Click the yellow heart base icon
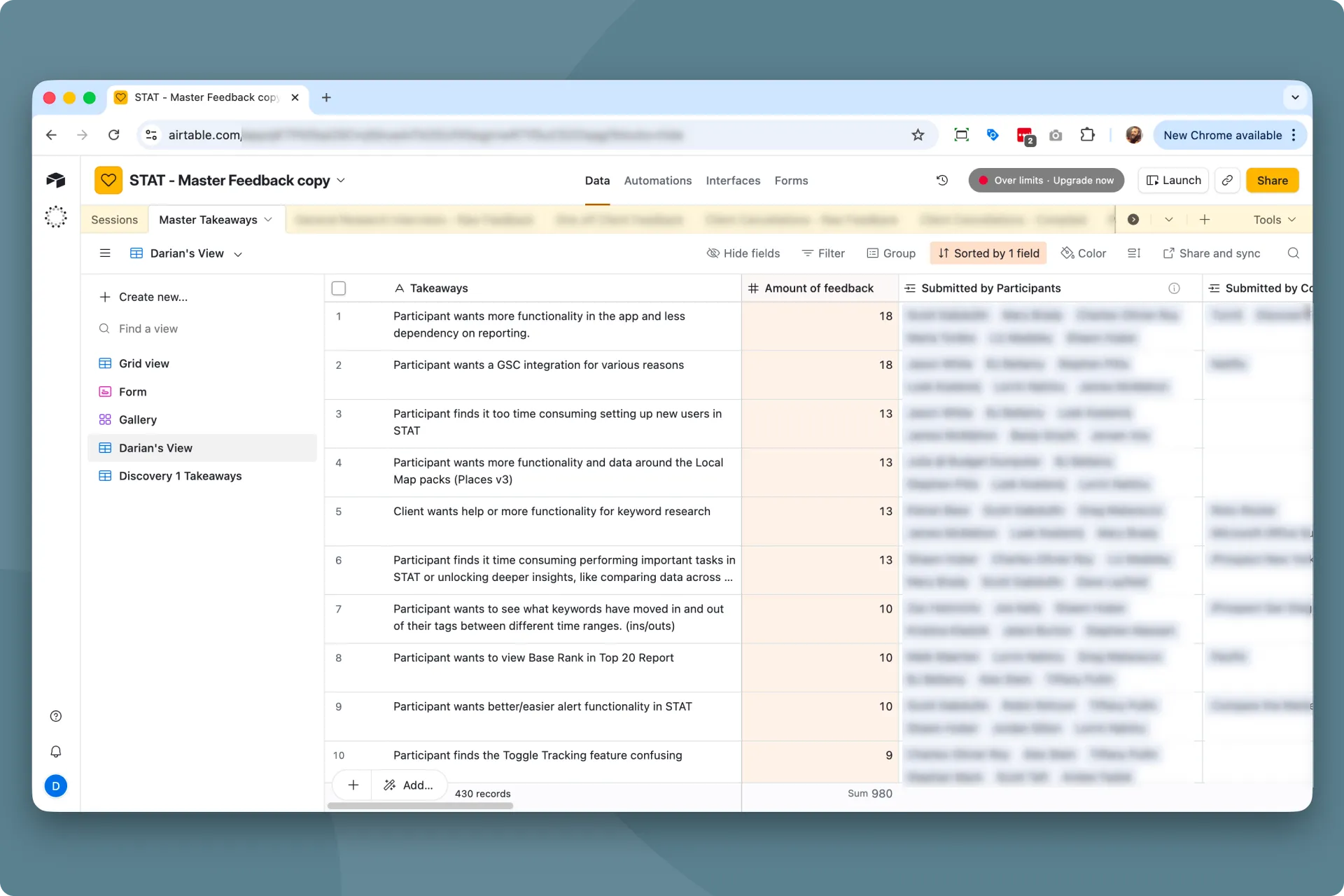 pos(108,180)
